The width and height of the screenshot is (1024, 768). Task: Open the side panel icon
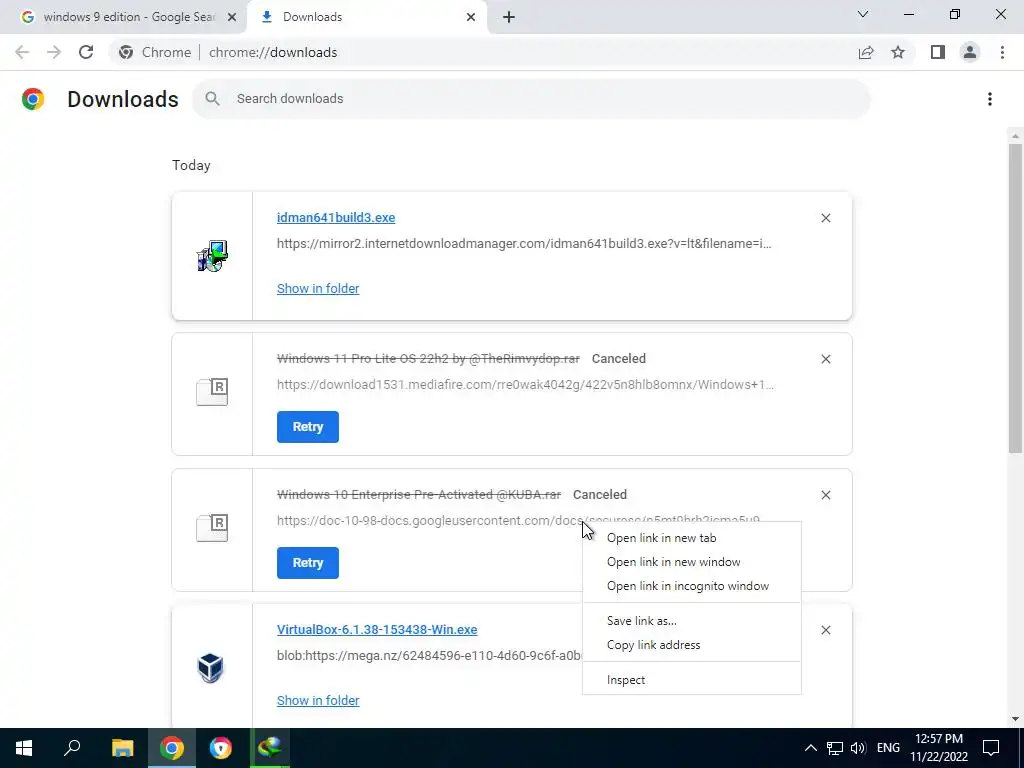(x=938, y=52)
